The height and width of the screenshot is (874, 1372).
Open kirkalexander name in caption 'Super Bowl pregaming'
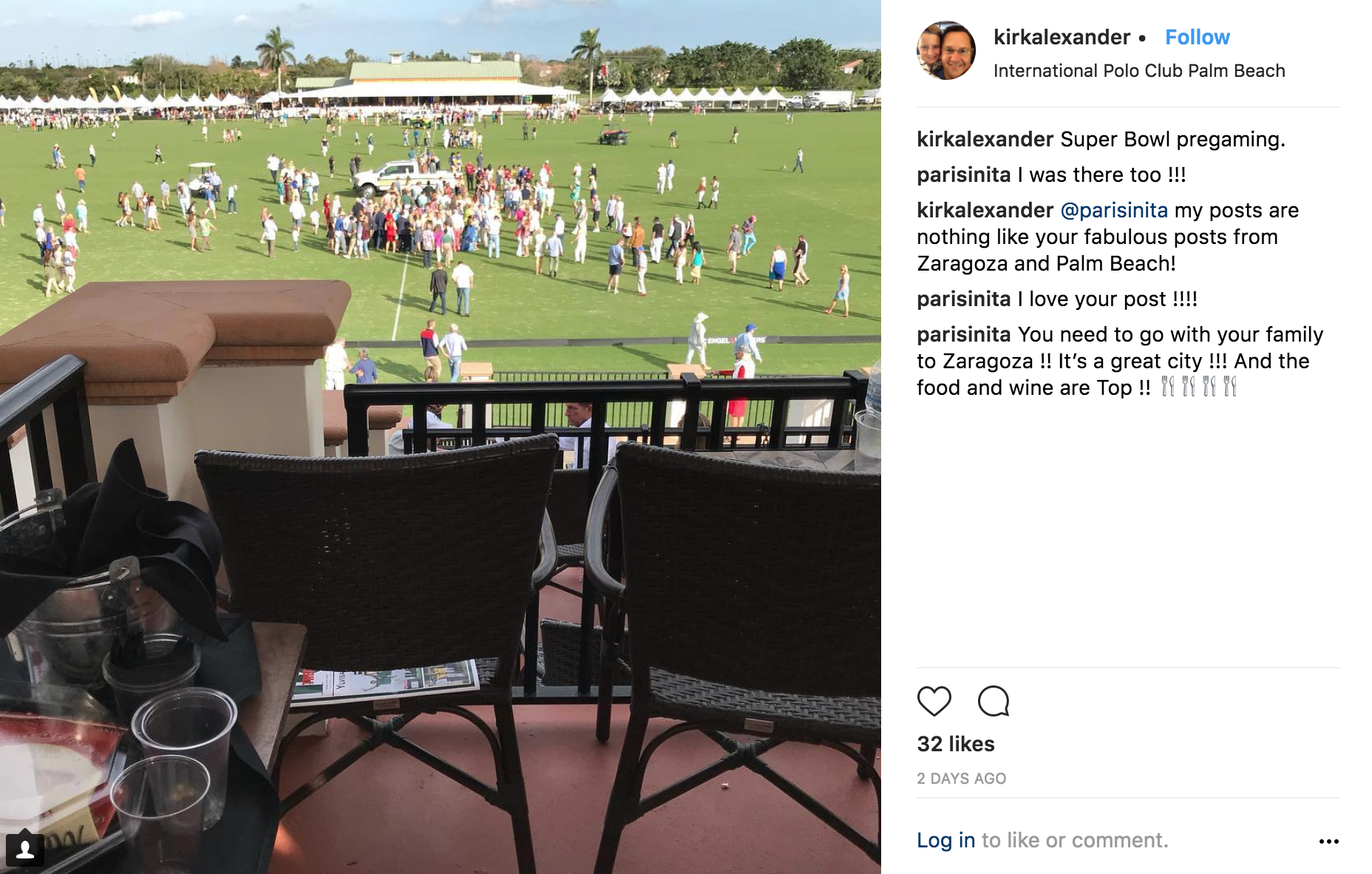[x=985, y=139]
